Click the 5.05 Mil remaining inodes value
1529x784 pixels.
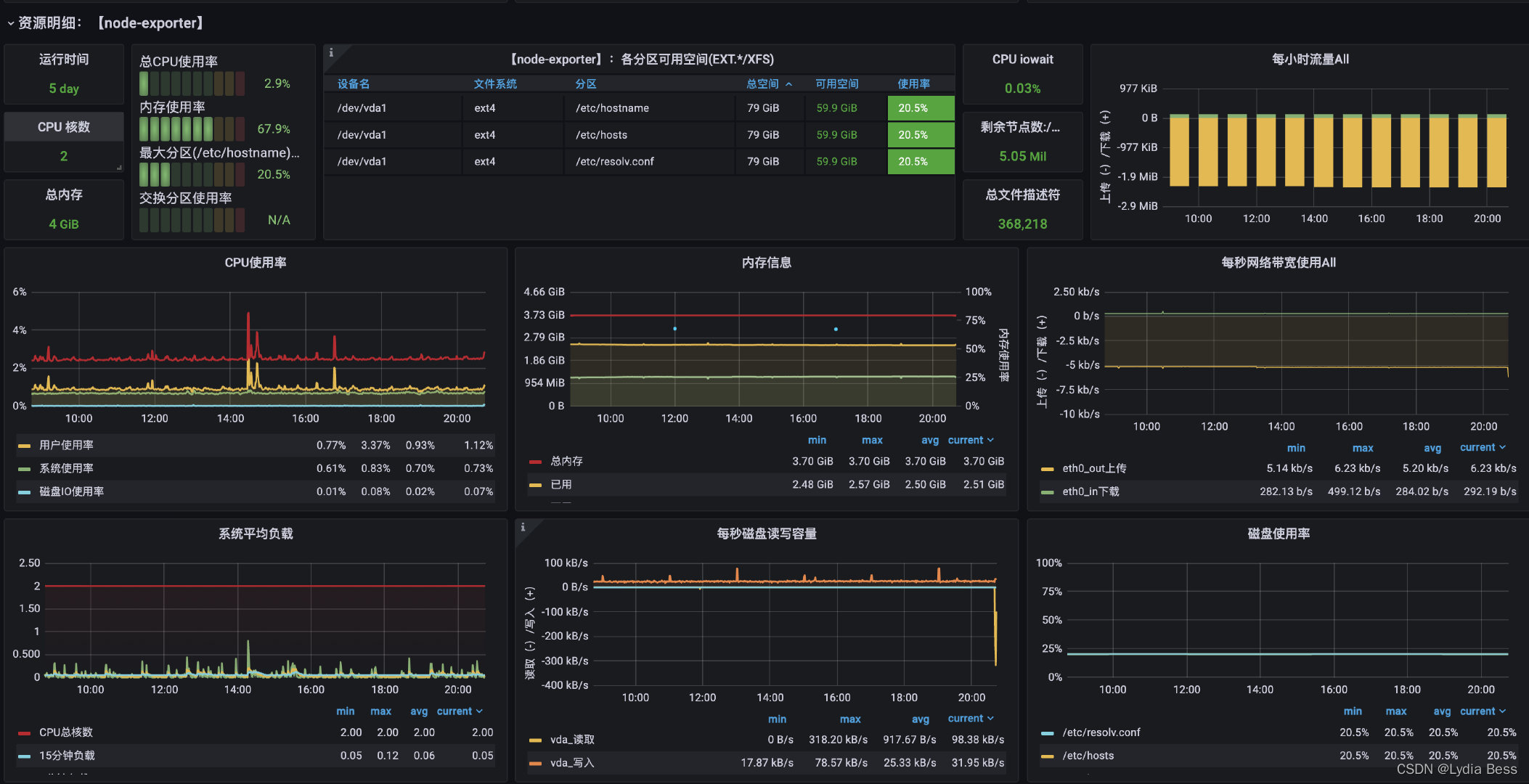(x=1022, y=156)
